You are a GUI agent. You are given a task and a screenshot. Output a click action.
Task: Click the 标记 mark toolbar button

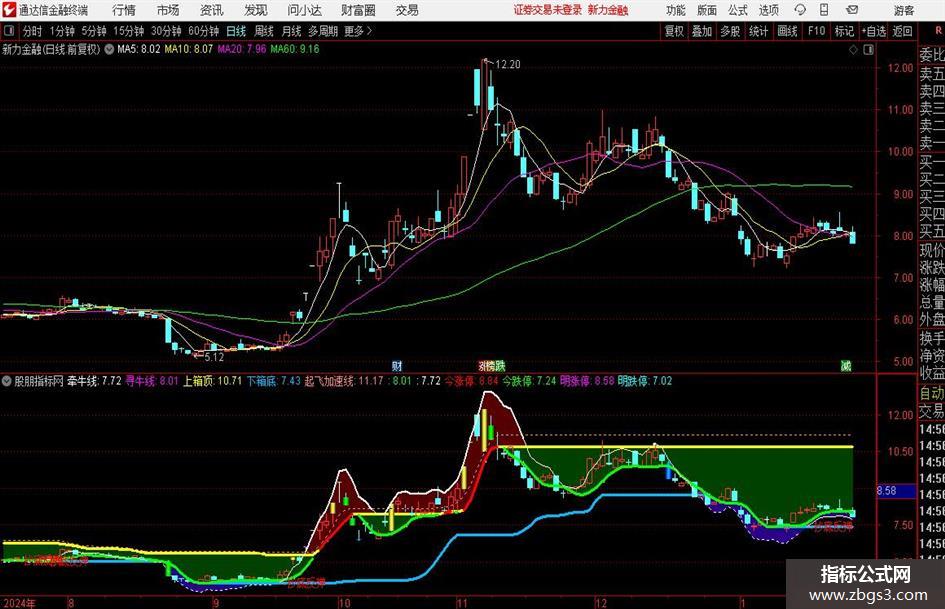coord(844,31)
